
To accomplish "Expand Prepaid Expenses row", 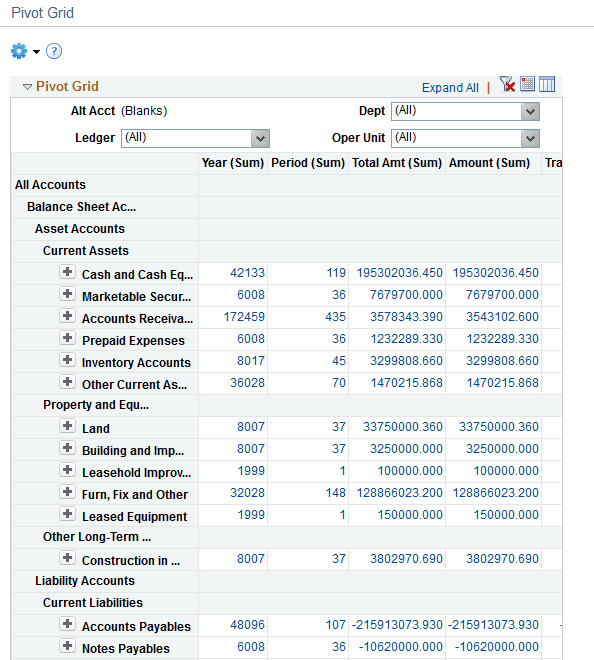I will tap(67, 338).
